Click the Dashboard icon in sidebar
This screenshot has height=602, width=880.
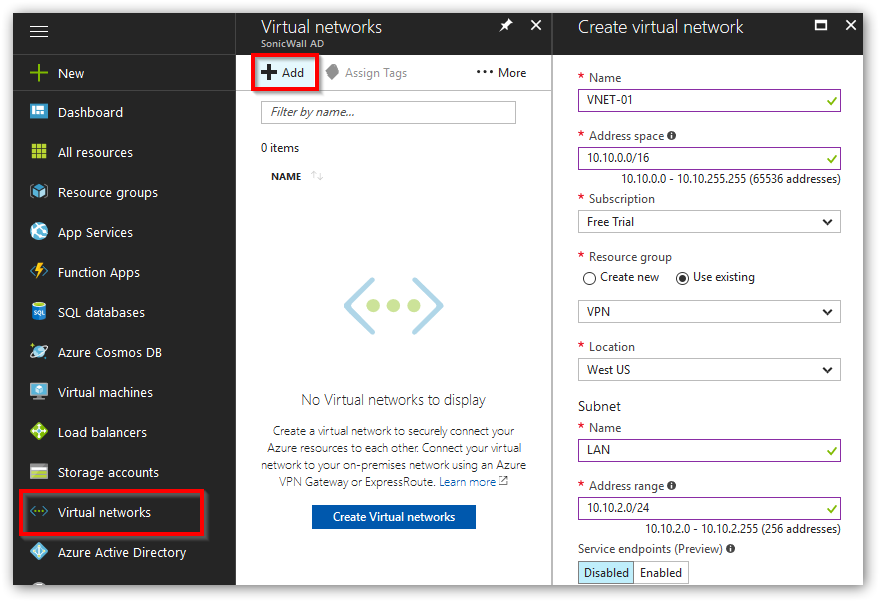tap(39, 111)
